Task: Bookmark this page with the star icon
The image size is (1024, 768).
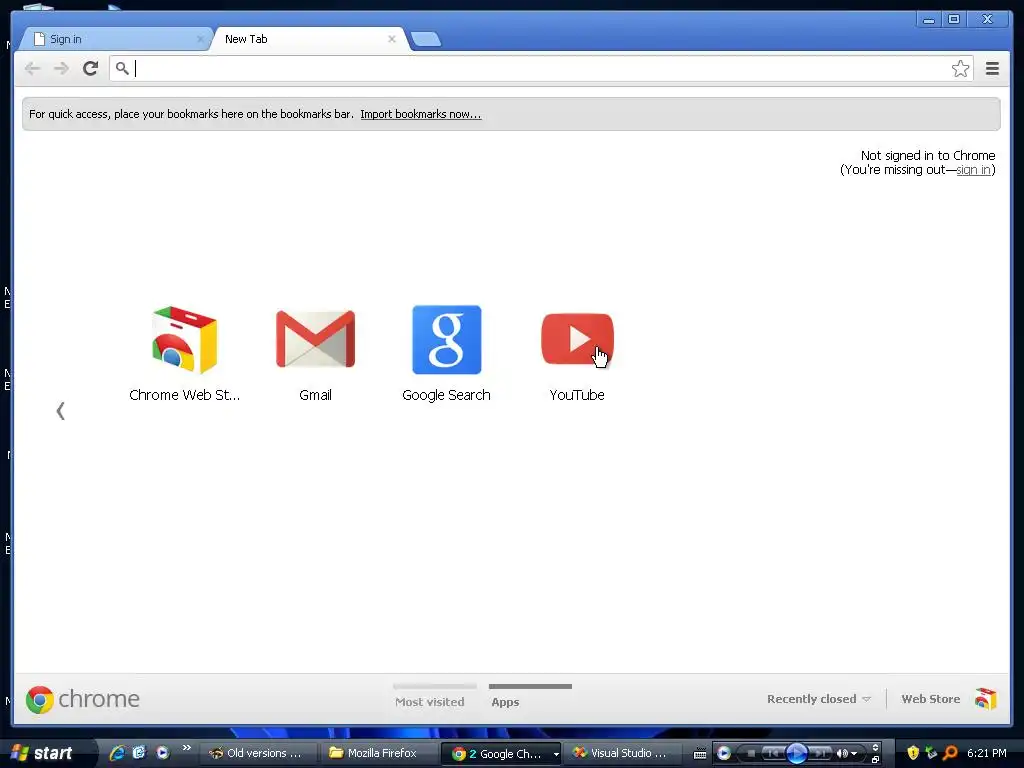Action: (960, 68)
